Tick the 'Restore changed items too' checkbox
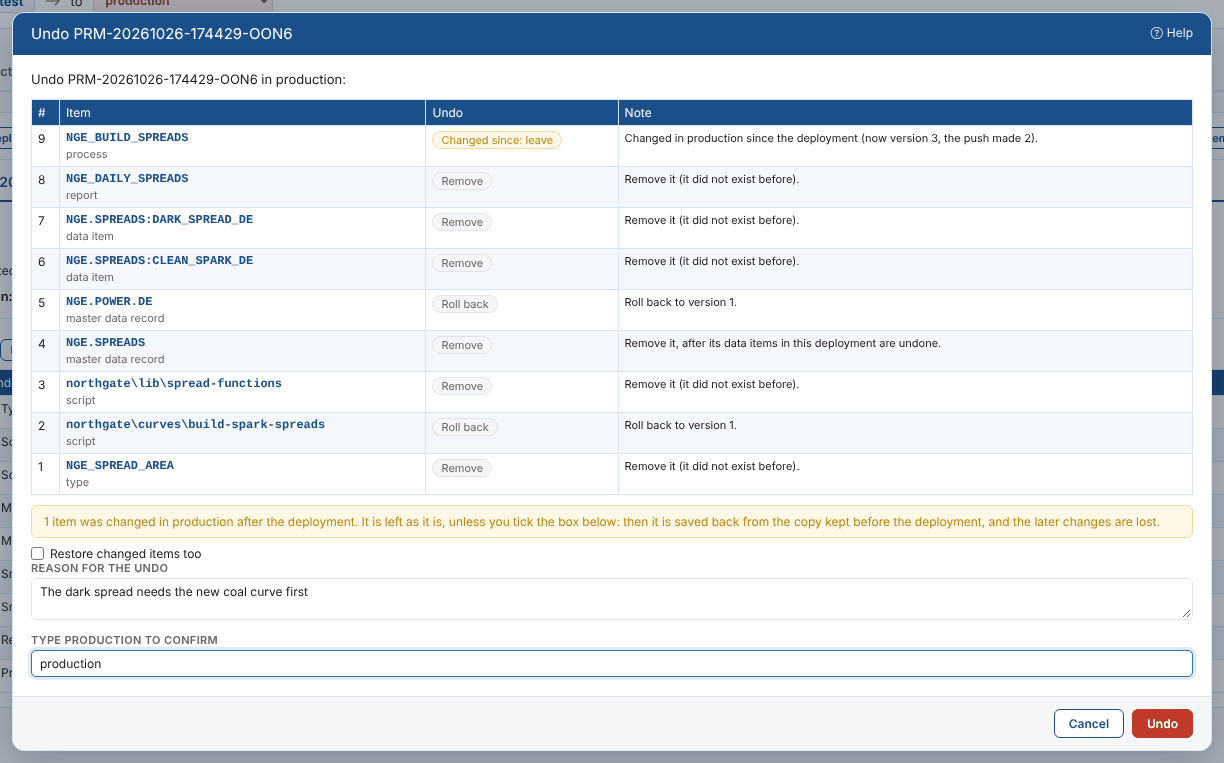Screen dimensions: 1224x763 point(38,553)
